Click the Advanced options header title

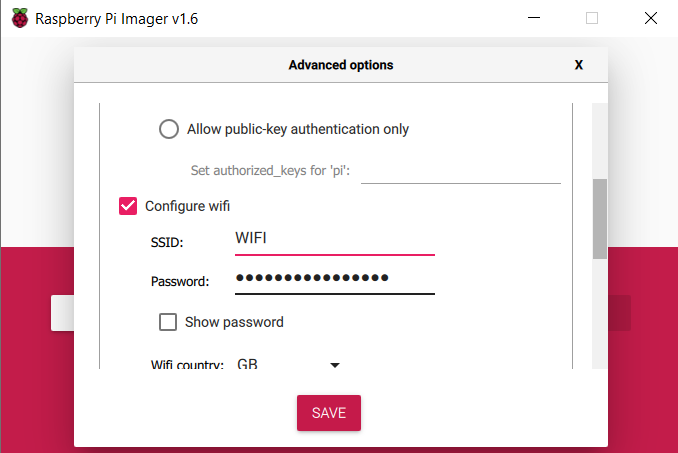[x=341, y=65]
